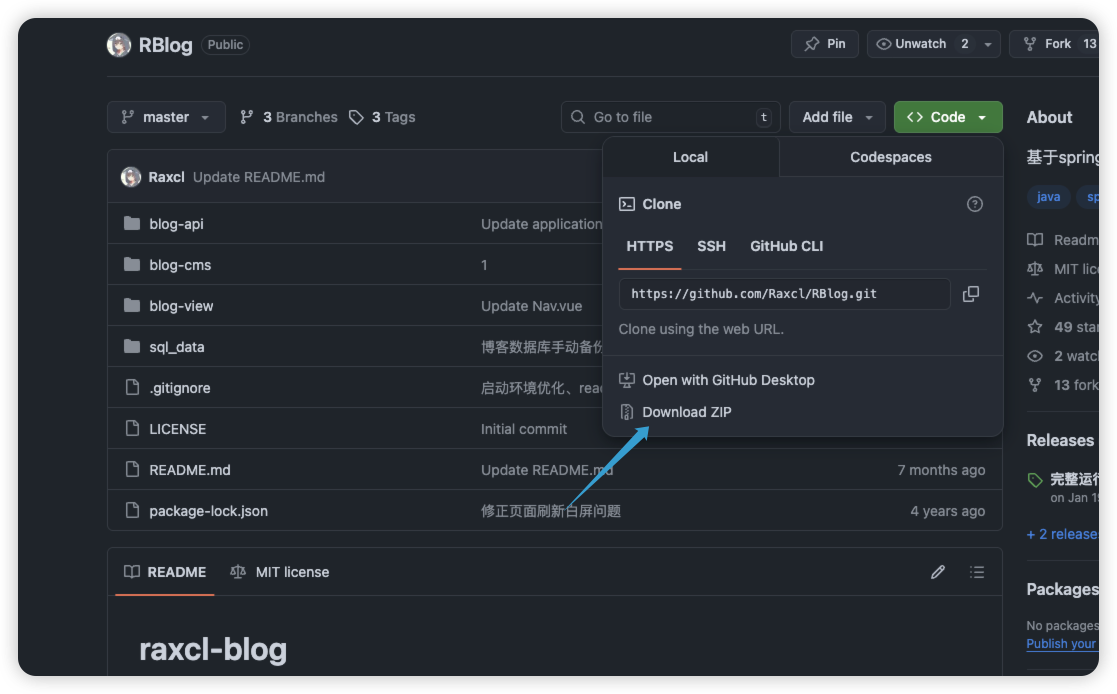View the 3 Branches link
The height and width of the screenshot is (694, 1117).
289,117
